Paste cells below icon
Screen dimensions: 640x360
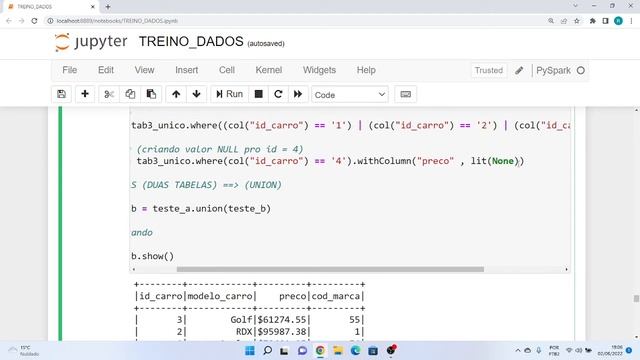coord(151,94)
